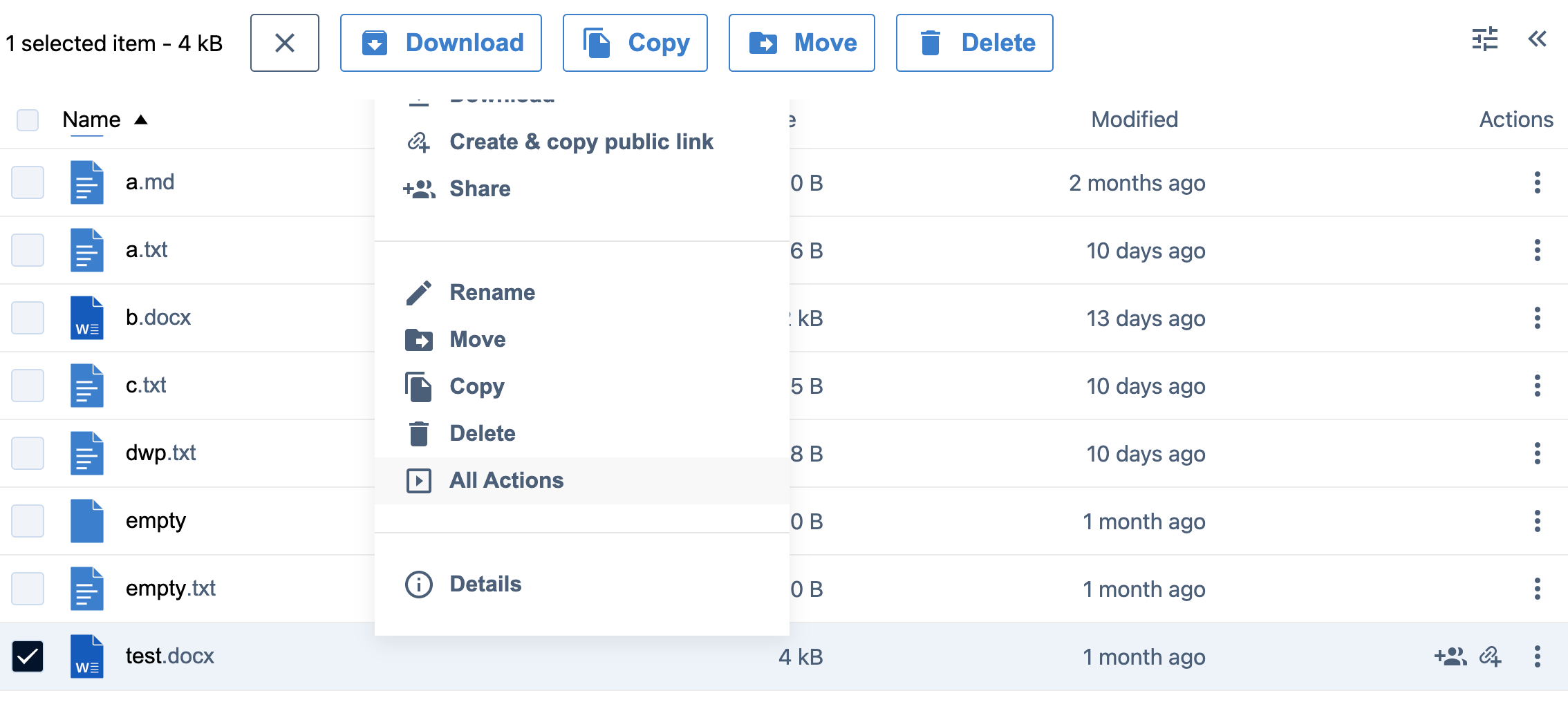Open Details from the context menu
Image resolution: width=1568 pixels, height=702 pixels.
(485, 584)
